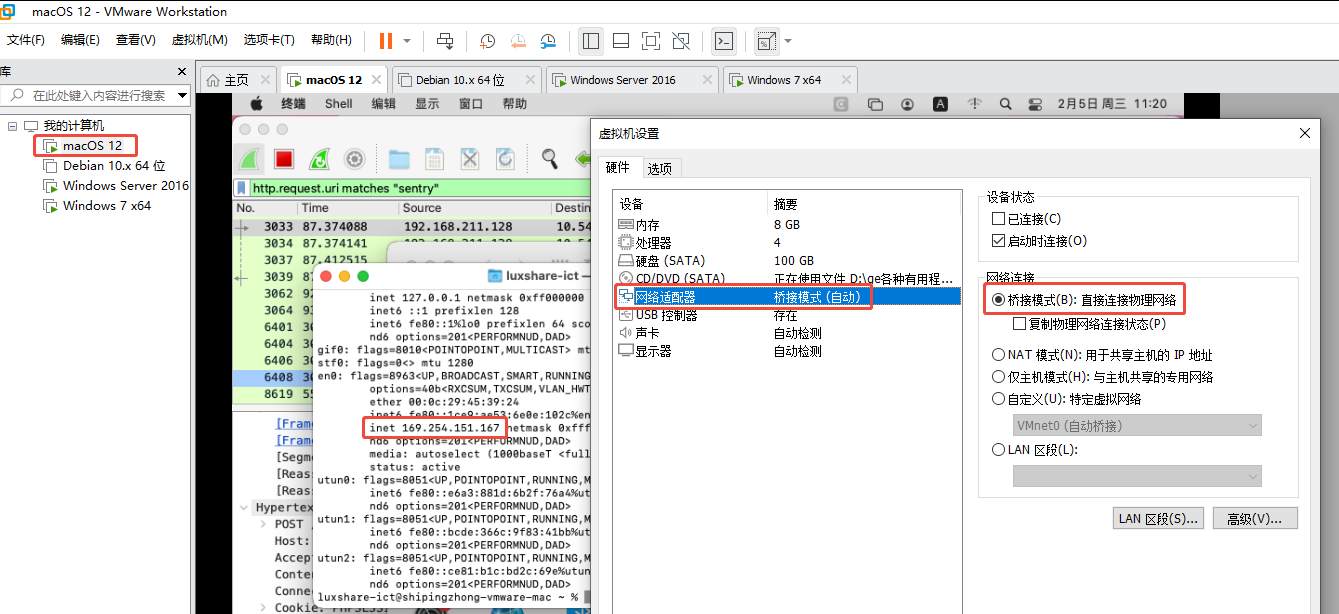Click Wireshark's start capture shark fin icon
The width and height of the screenshot is (1339, 614).
tap(249, 159)
